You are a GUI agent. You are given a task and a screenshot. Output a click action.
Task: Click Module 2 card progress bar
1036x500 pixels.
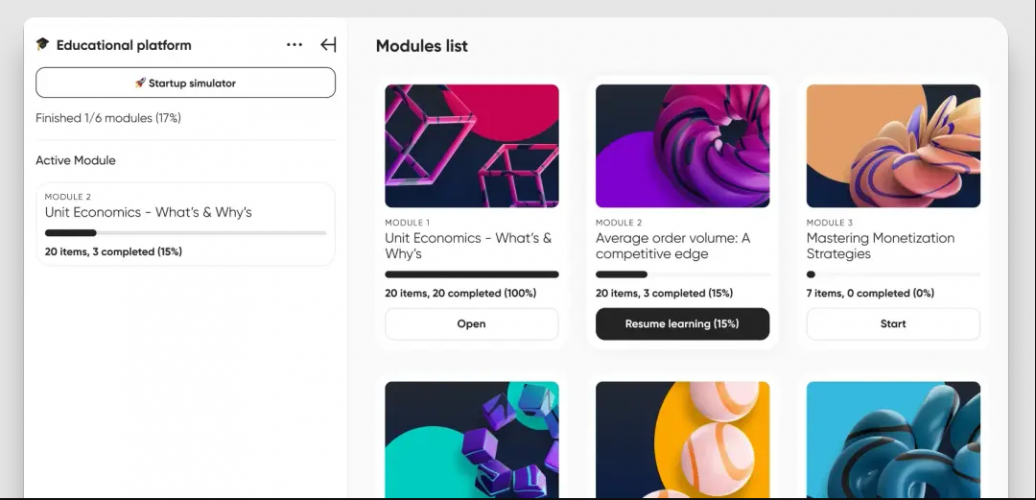pyautogui.click(x=682, y=274)
